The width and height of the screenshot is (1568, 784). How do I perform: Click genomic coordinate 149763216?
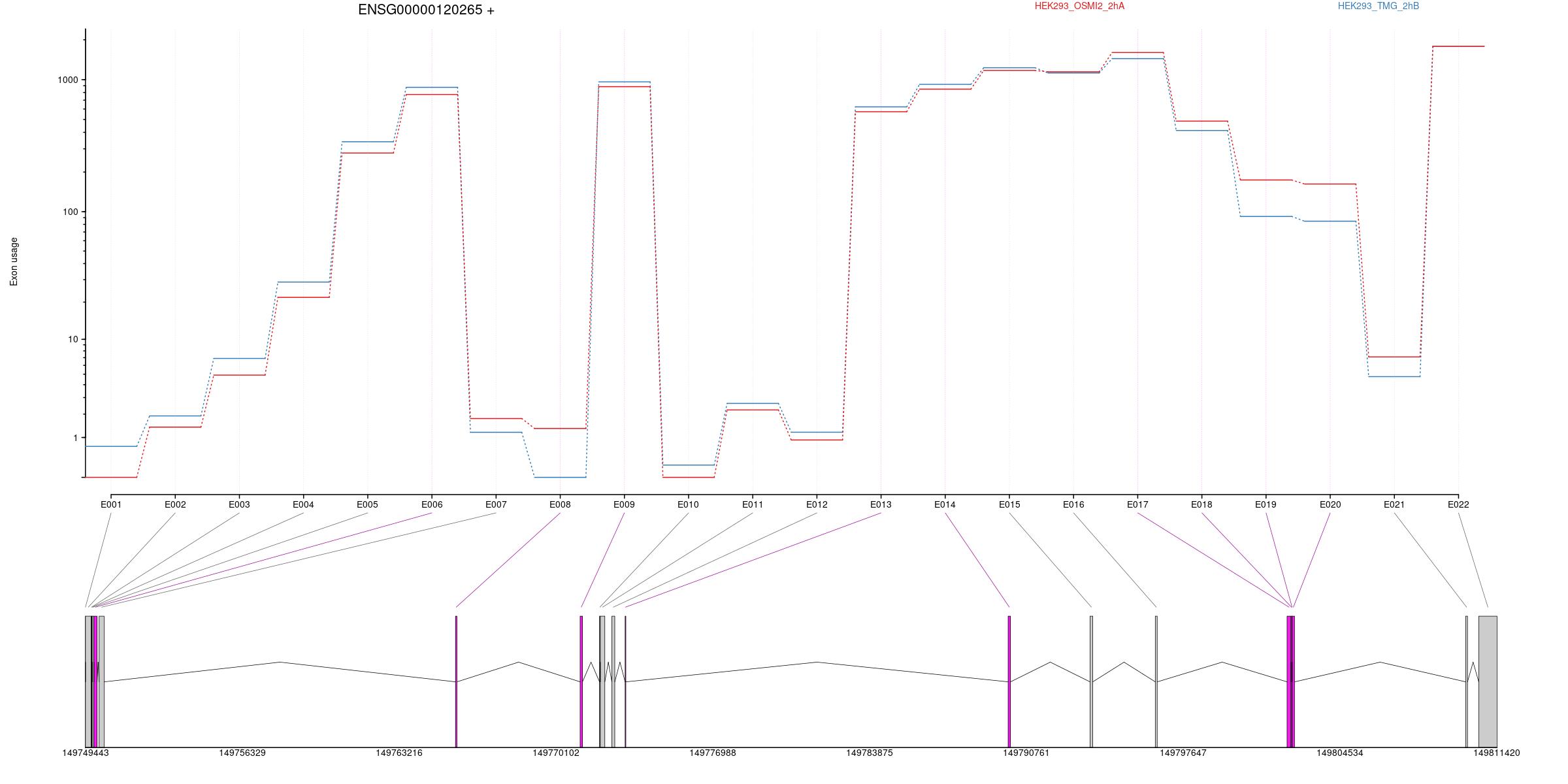pyautogui.click(x=399, y=753)
